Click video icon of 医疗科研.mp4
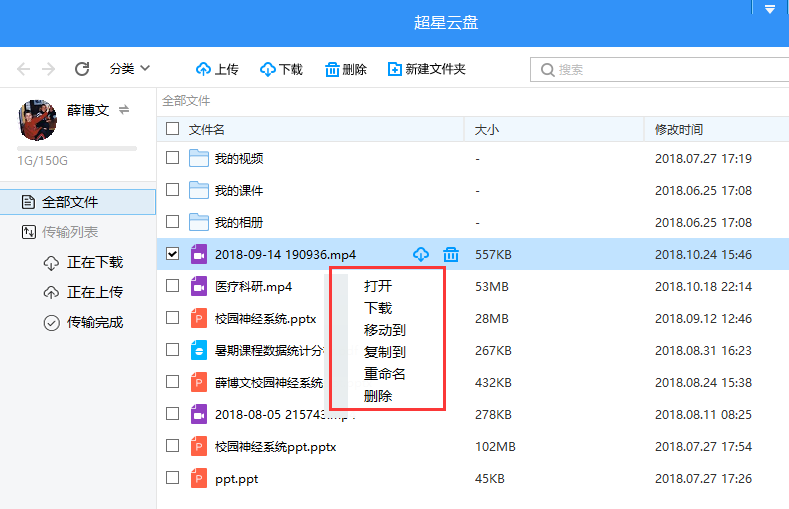This screenshot has height=509, width=789. coord(199,287)
